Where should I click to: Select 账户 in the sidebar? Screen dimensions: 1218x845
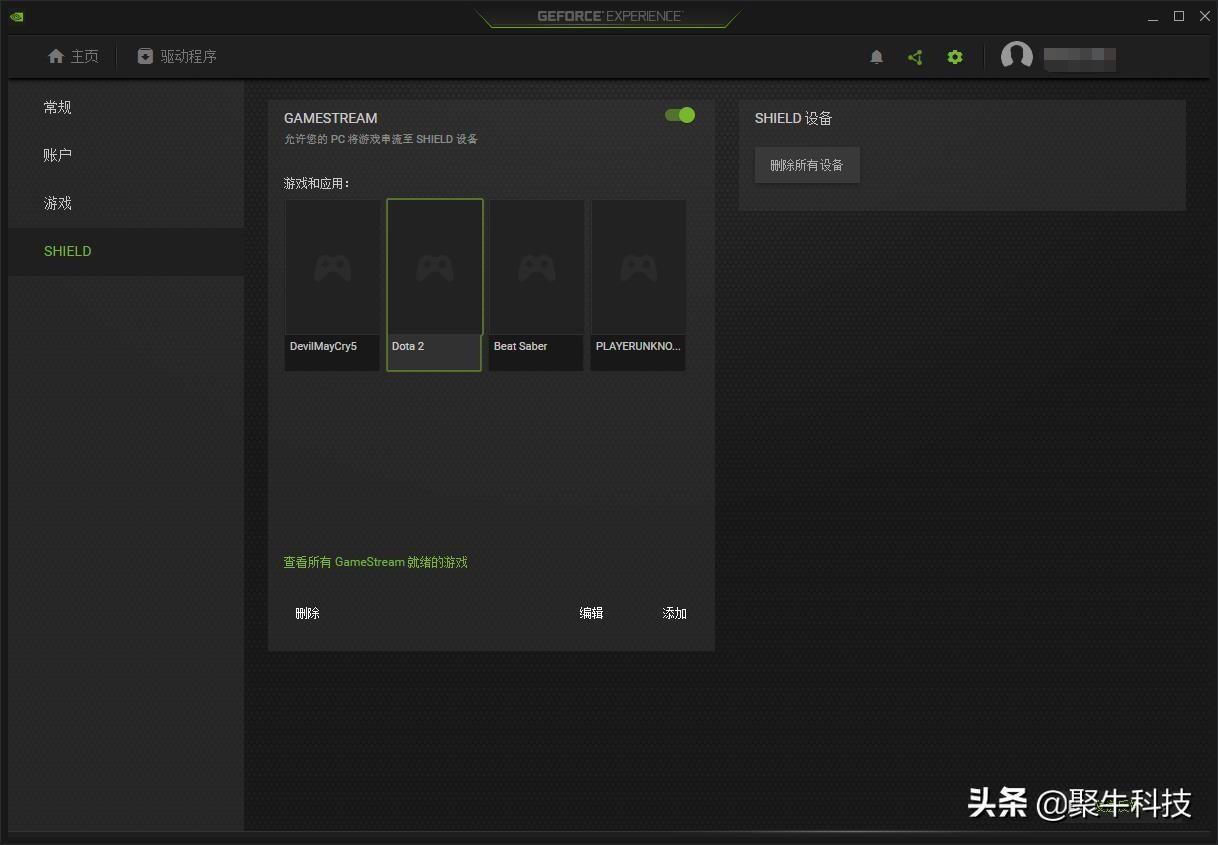pyautogui.click(x=126, y=155)
